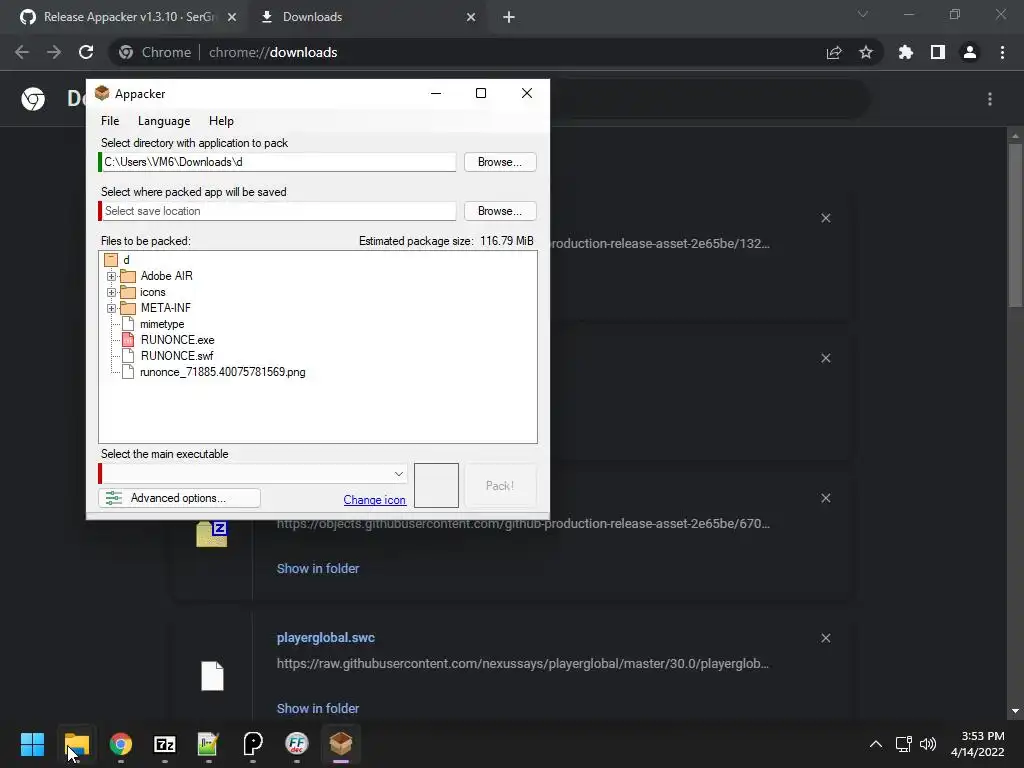Viewport: 1024px width, 768px height.
Task: Open Chrome profile icon
Action: (970, 52)
